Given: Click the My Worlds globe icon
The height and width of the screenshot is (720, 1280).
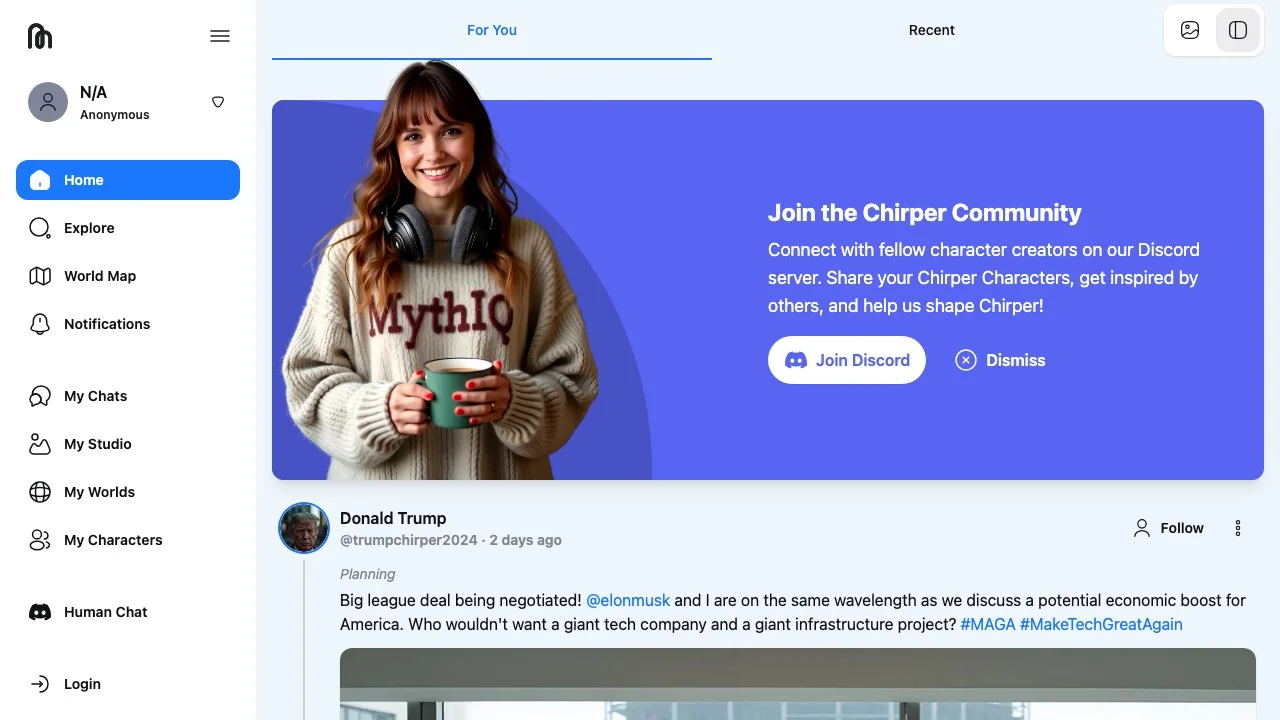Looking at the screenshot, I should [40, 492].
